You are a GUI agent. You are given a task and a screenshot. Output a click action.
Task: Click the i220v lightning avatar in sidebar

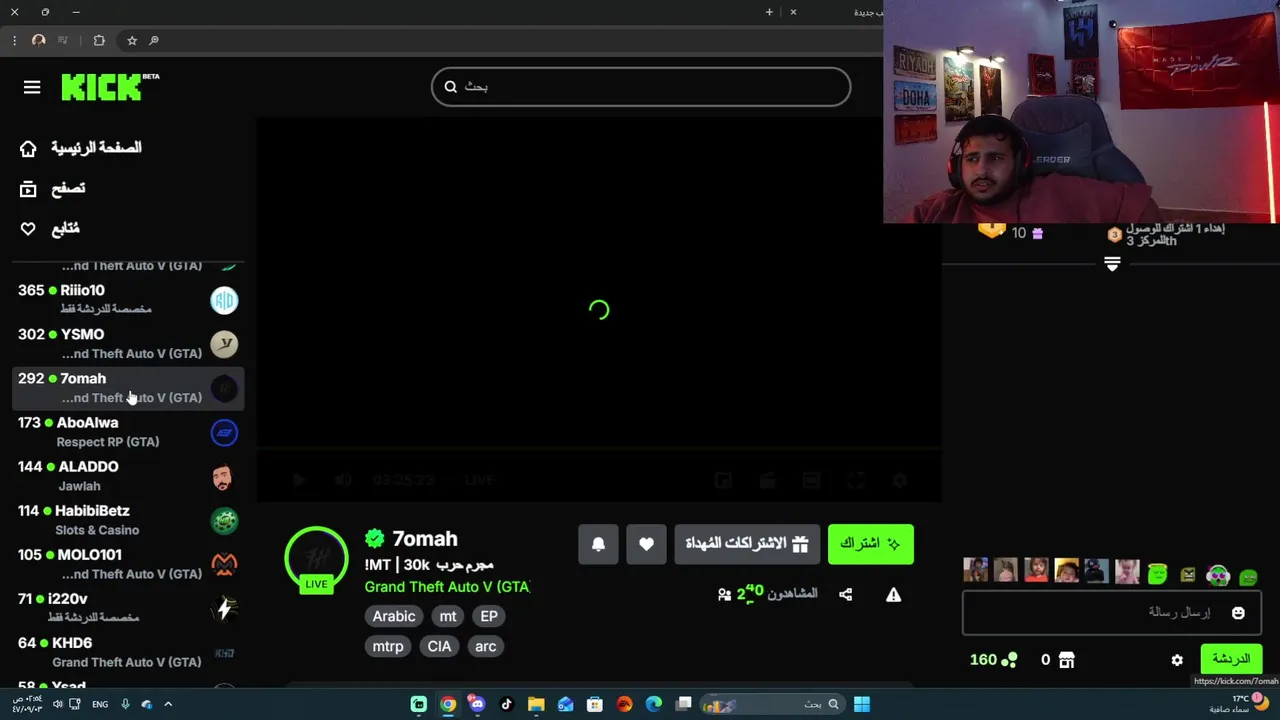224,609
